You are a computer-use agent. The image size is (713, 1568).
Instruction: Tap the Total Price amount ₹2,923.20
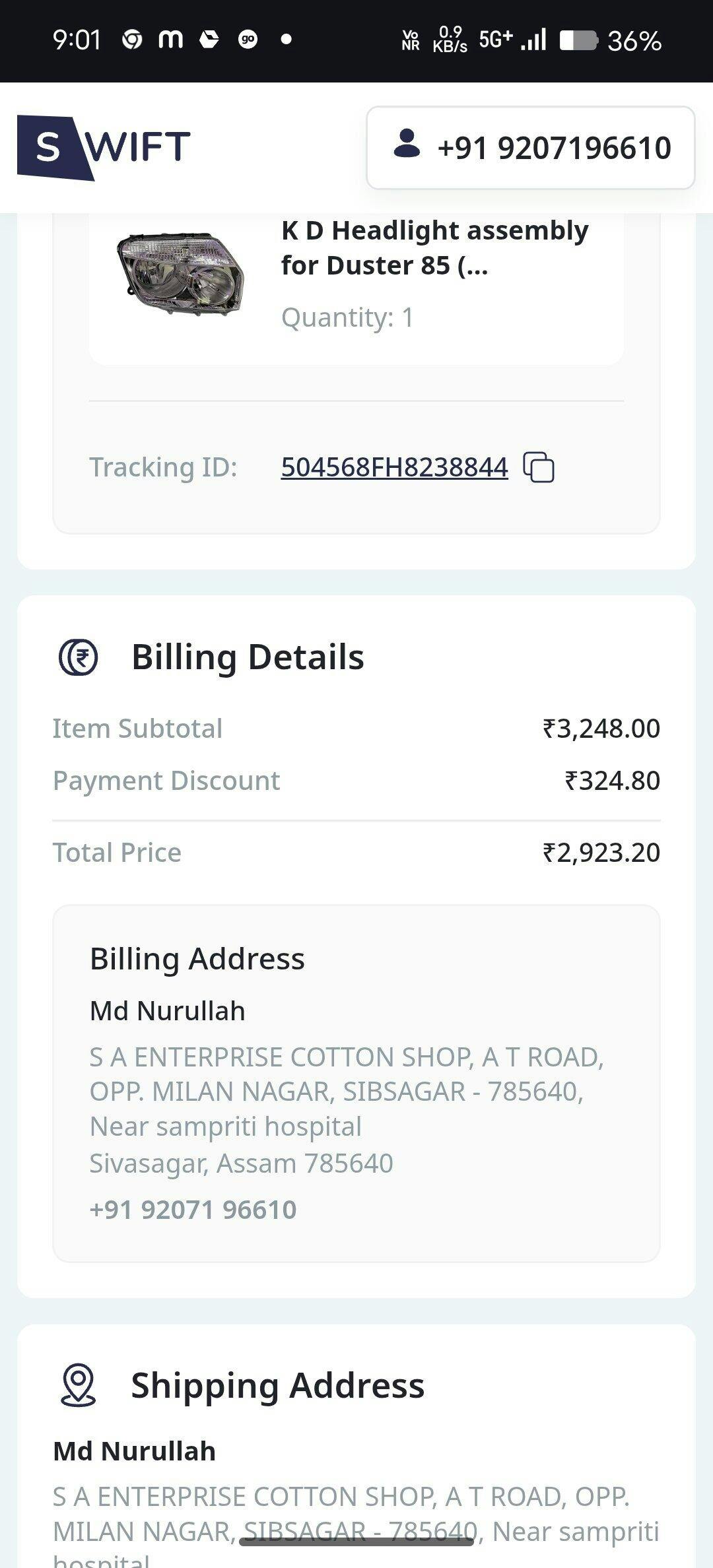pyautogui.click(x=601, y=853)
